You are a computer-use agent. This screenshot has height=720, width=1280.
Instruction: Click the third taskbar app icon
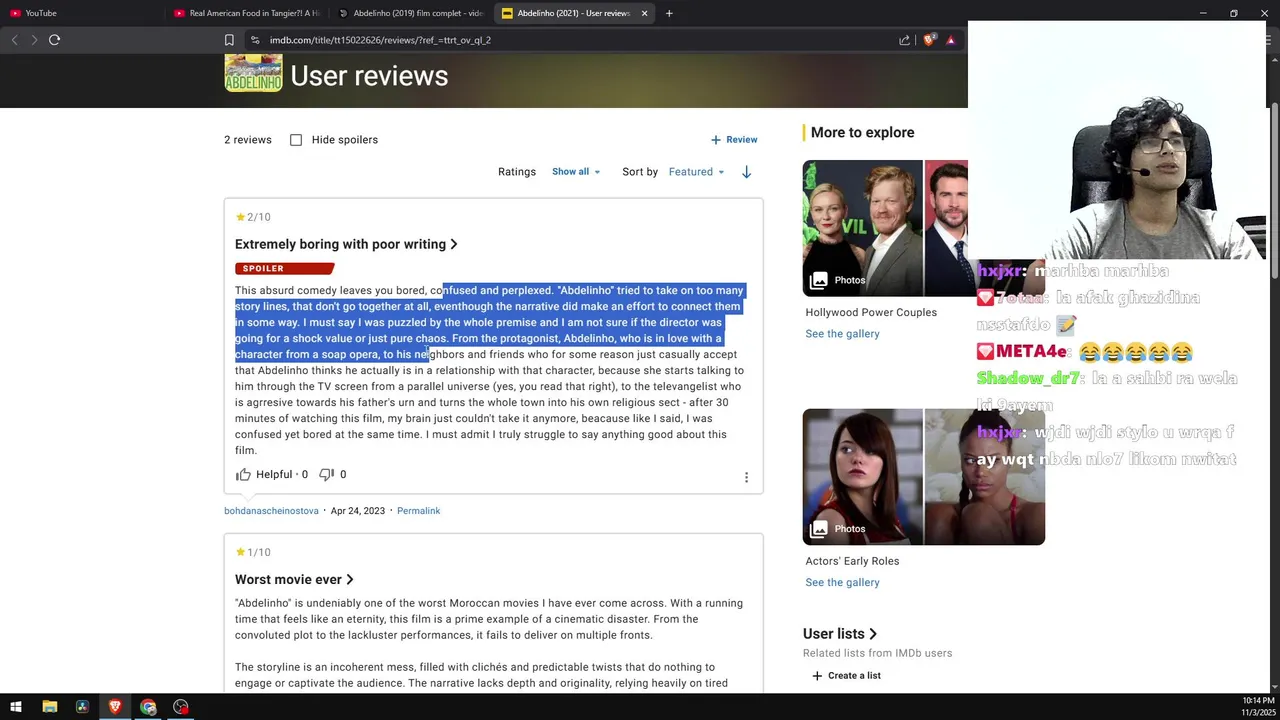[82, 707]
